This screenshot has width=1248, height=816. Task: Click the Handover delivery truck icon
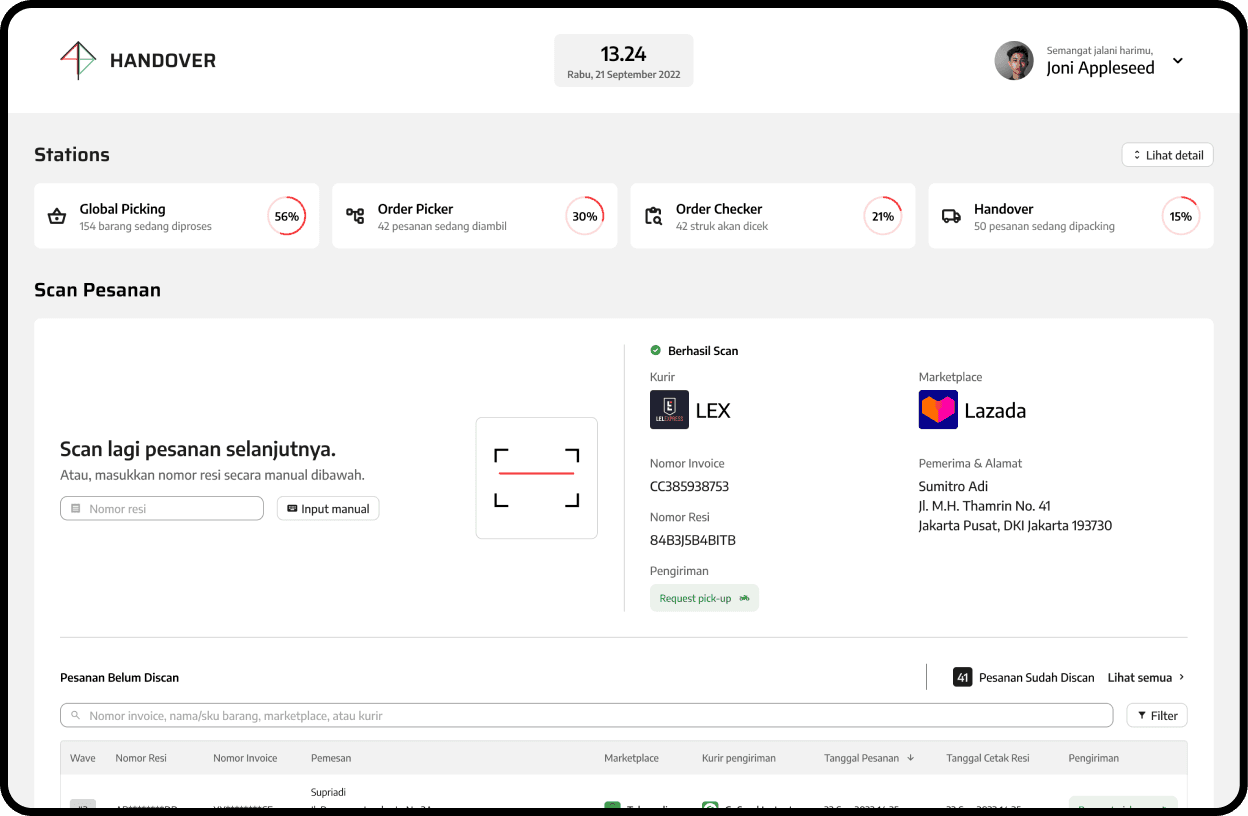click(951, 216)
